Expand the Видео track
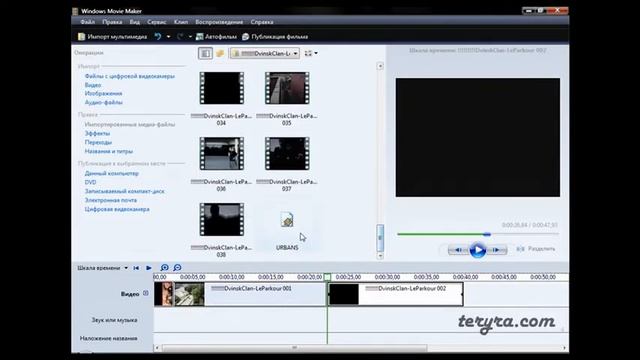The width and height of the screenshot is (640, 360). point(146,293)
